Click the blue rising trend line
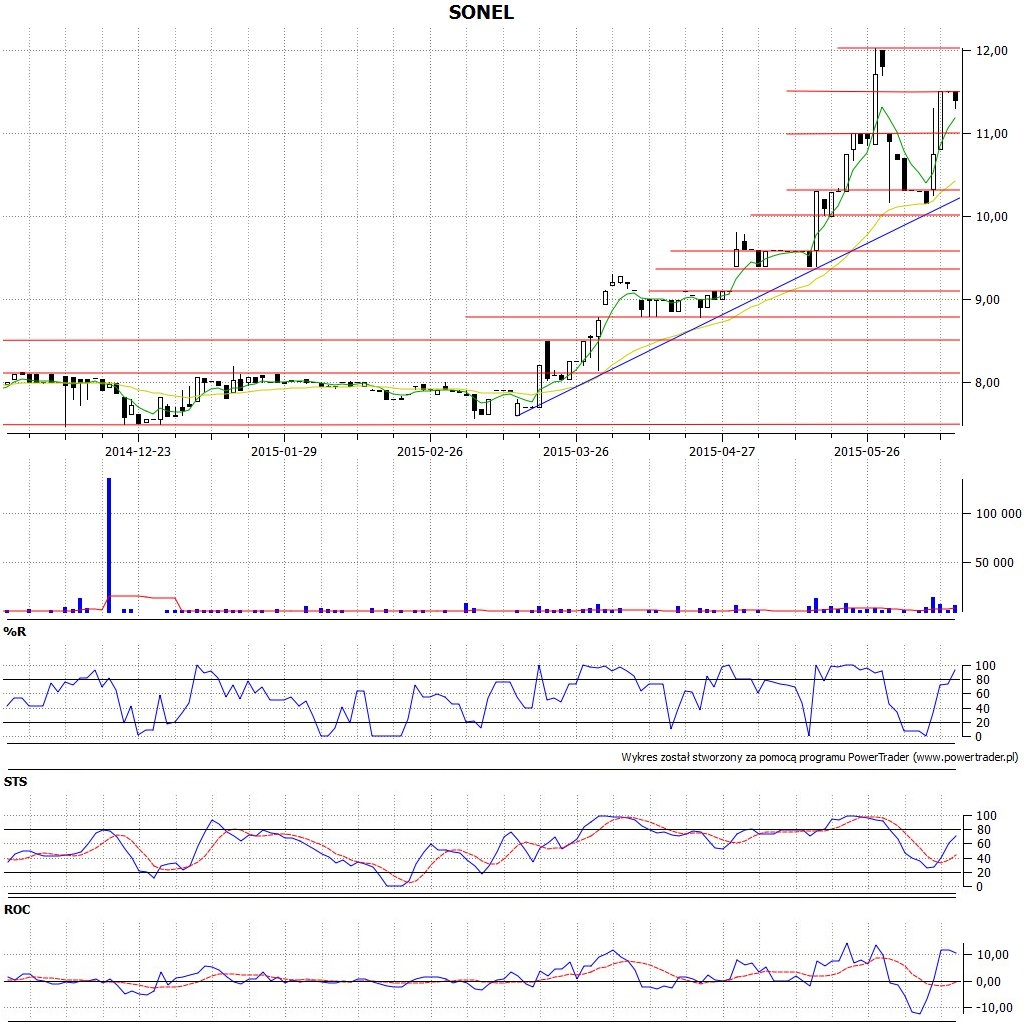The height and width of the screenshot is (1024, 1024). [738, 306]
